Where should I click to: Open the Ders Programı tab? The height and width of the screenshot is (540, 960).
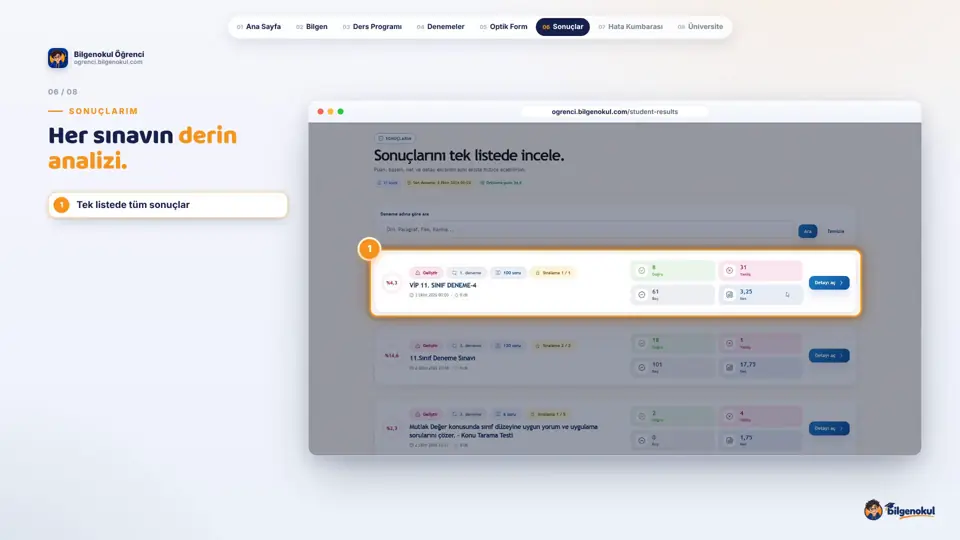(372, 27)
